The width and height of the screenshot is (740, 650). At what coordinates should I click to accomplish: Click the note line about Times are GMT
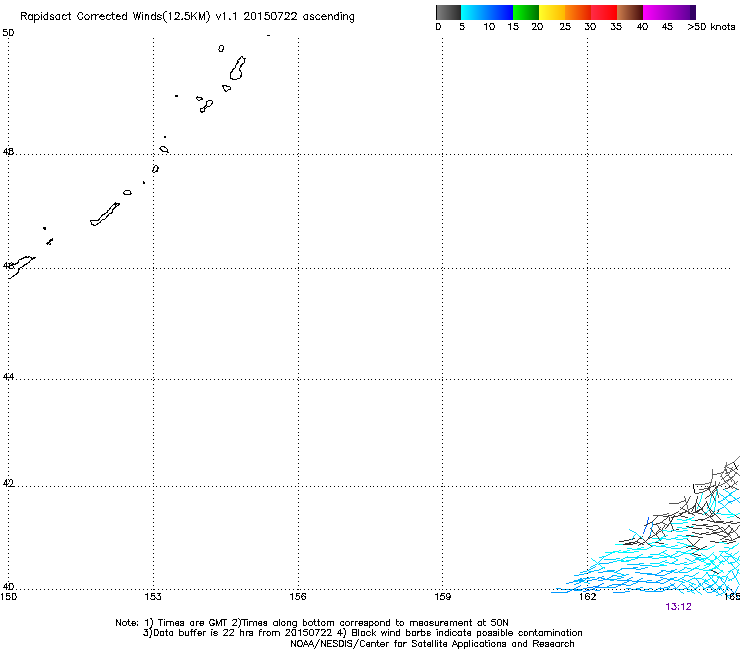[x=311, y=623]
